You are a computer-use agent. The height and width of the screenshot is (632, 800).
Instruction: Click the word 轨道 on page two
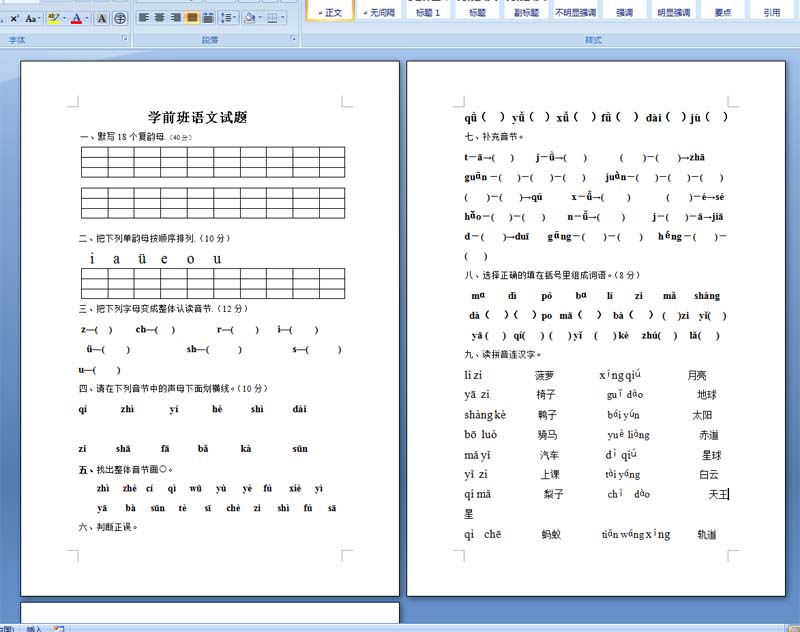point(707,535)
